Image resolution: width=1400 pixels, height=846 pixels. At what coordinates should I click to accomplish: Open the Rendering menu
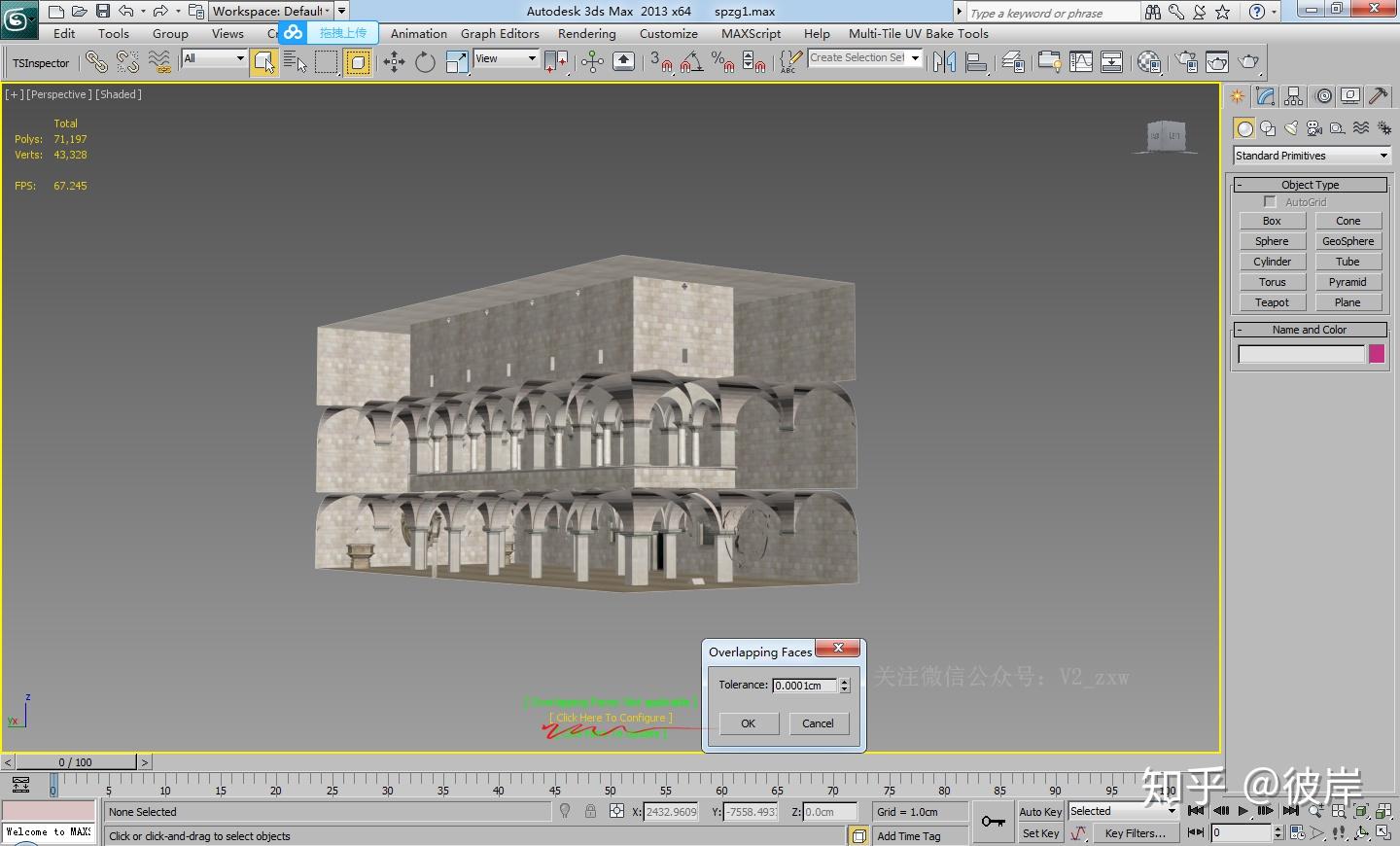pyautogui.click(x=586, y=33)
